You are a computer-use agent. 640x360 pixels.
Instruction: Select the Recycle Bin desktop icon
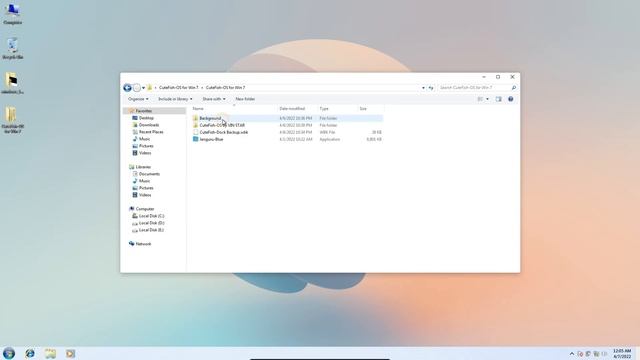(x=13, y=49)
